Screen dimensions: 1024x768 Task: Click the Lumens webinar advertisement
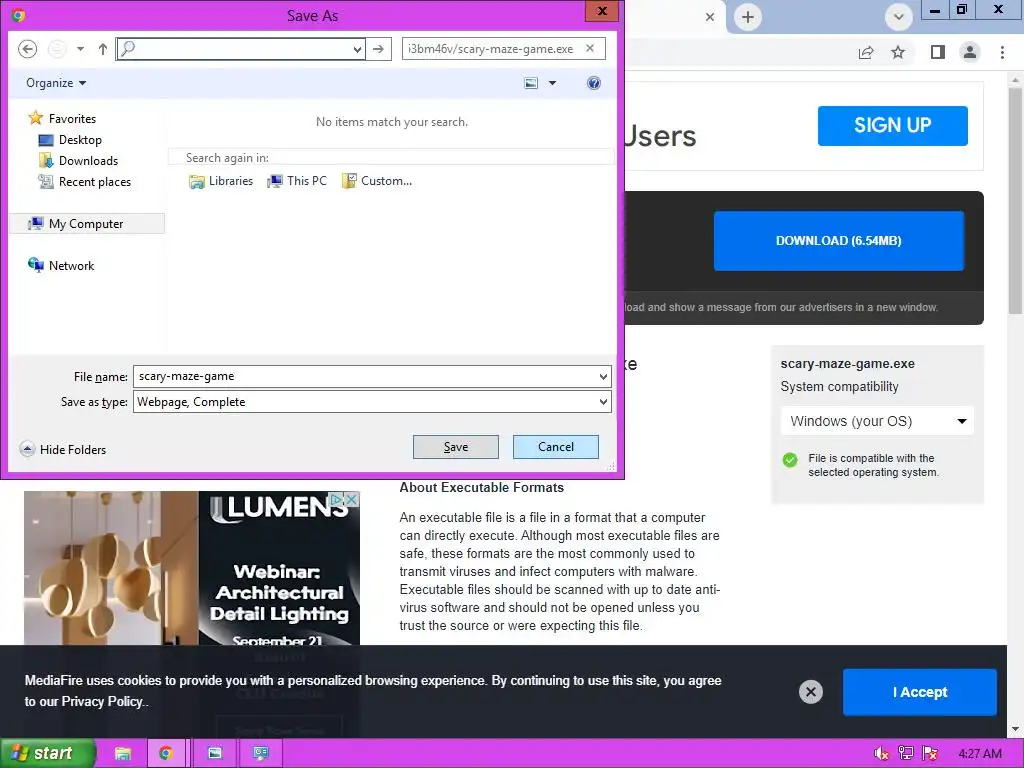pyautogui.click(x=191, y=569)
